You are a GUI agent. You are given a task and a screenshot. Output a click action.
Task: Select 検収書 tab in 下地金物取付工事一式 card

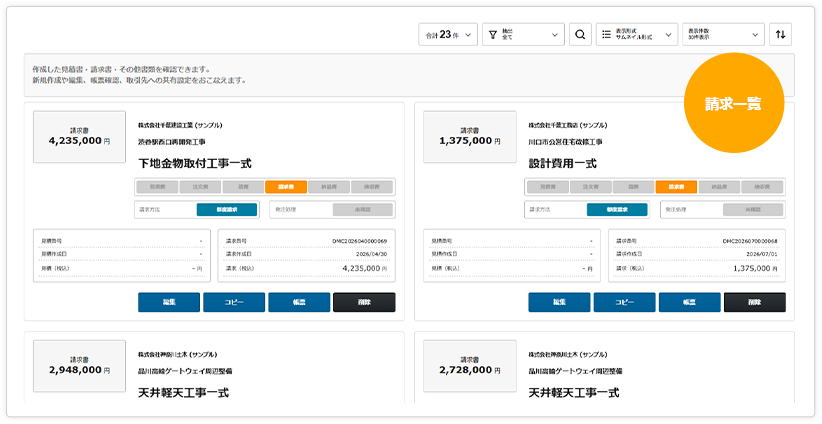[x=372, y=187]
